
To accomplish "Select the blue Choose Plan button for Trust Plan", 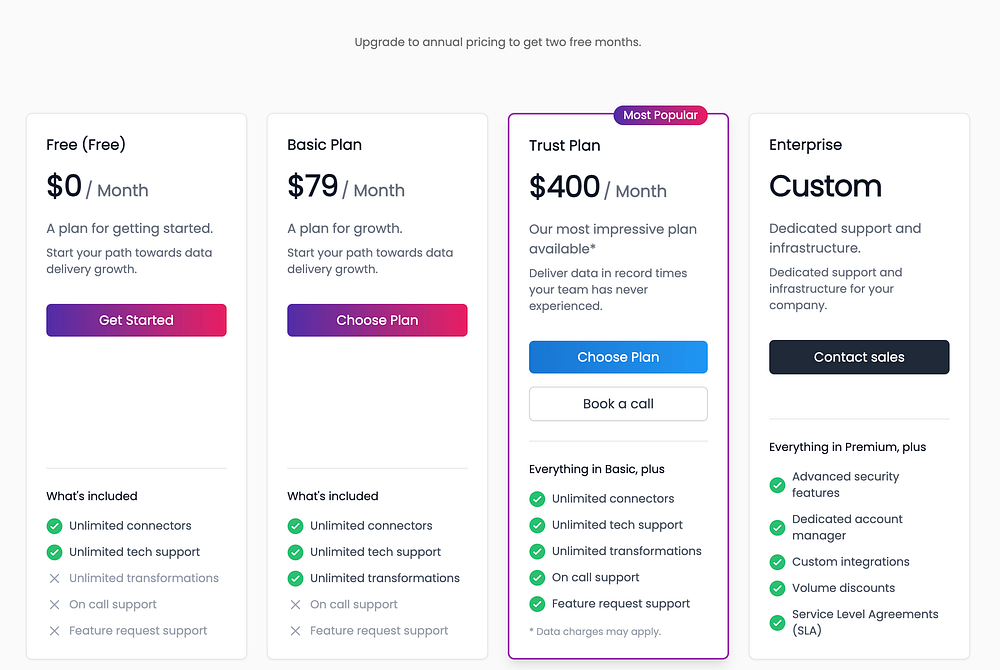I will click(618, 357).
